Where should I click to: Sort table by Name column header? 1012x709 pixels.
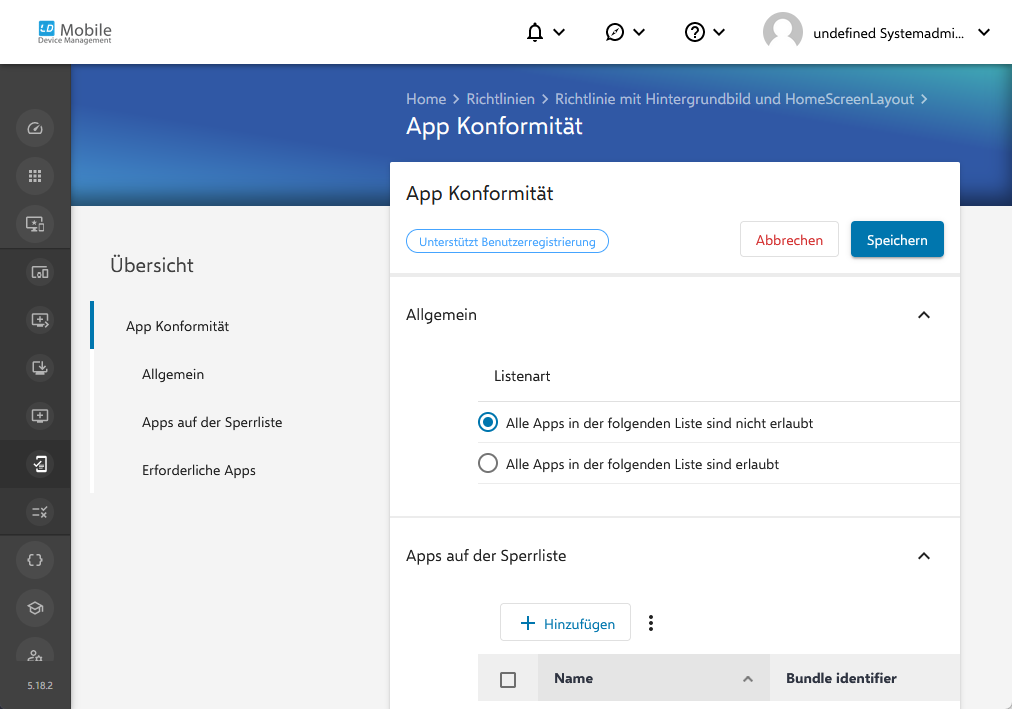coord(653,678)
